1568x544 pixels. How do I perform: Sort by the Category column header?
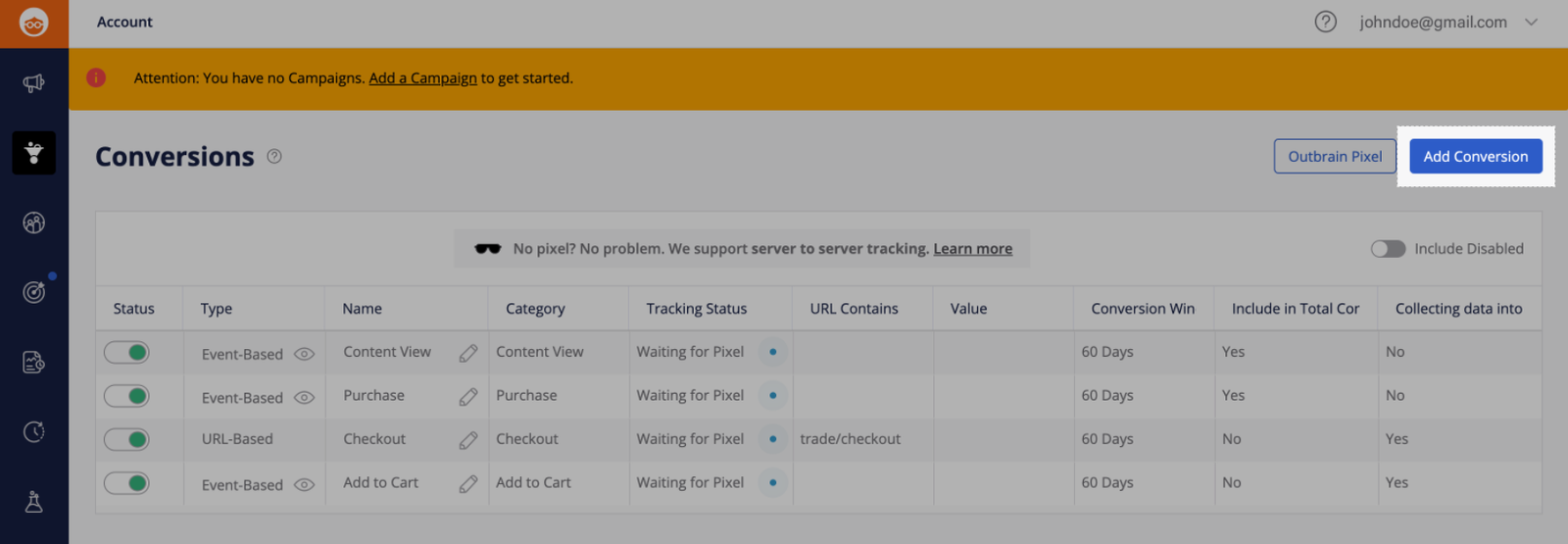tap(535, 309)
